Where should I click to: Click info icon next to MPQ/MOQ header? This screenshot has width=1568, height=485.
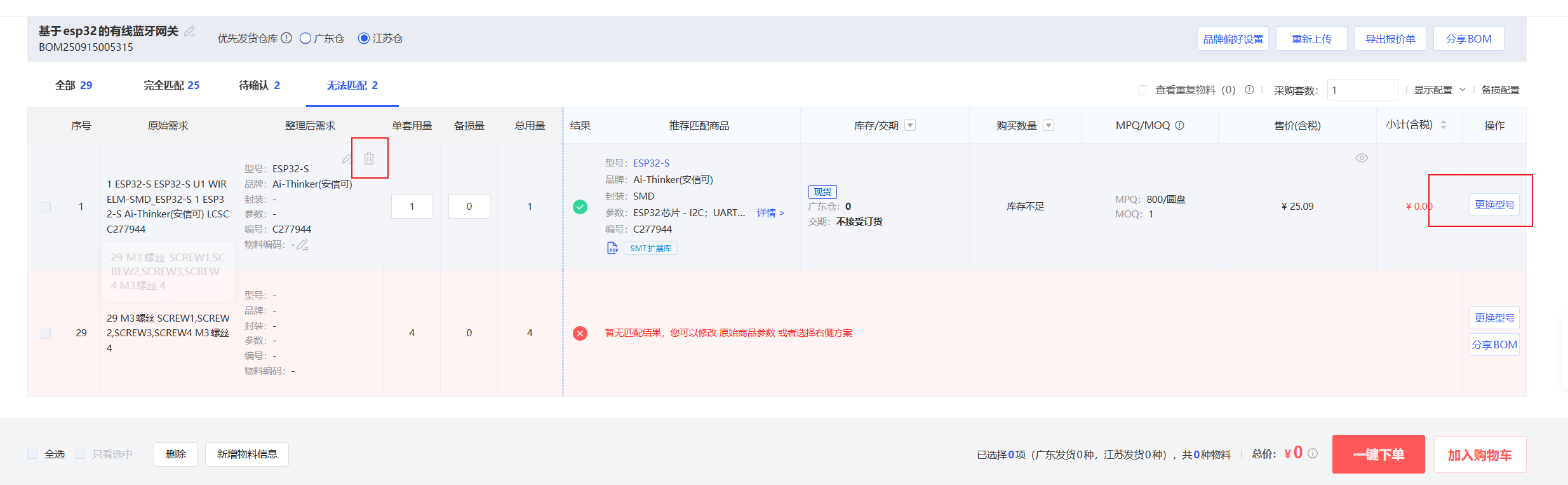(1179, 125)
